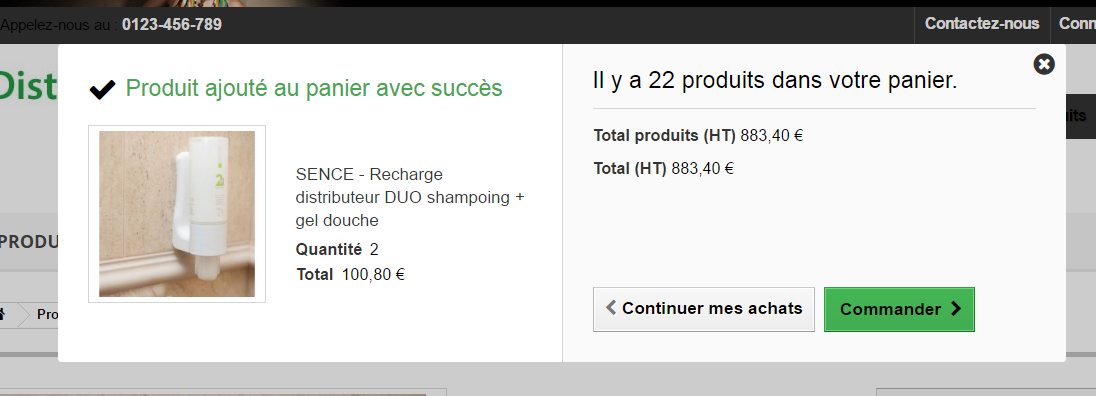
Task: Click the green Dist logo
Action: click(x=29, y=85)
